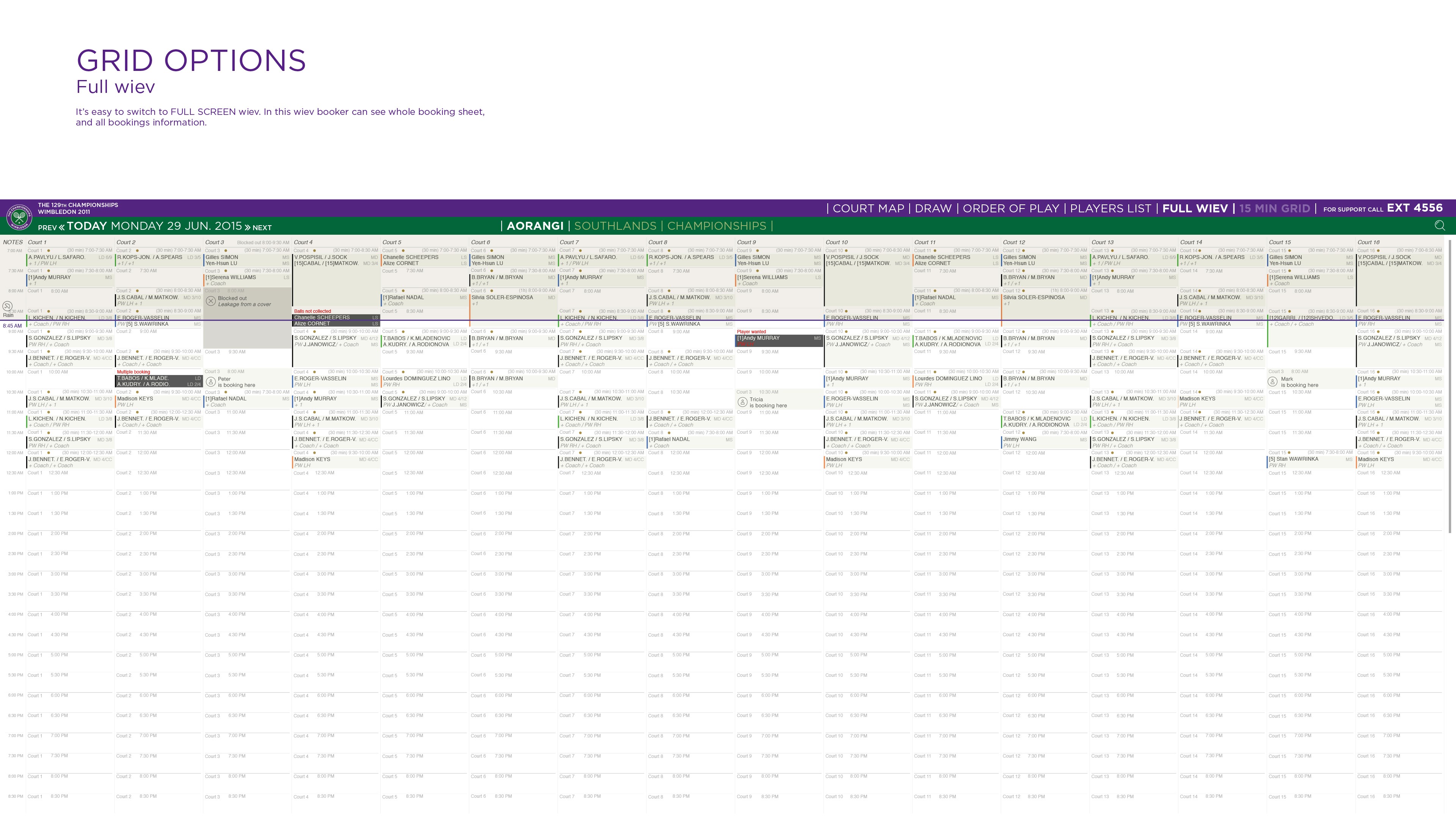The height and width of the screenshot is (819, 1456).
Task: Toggle the 15 MIN GRID view
Action: (1274, 209)
